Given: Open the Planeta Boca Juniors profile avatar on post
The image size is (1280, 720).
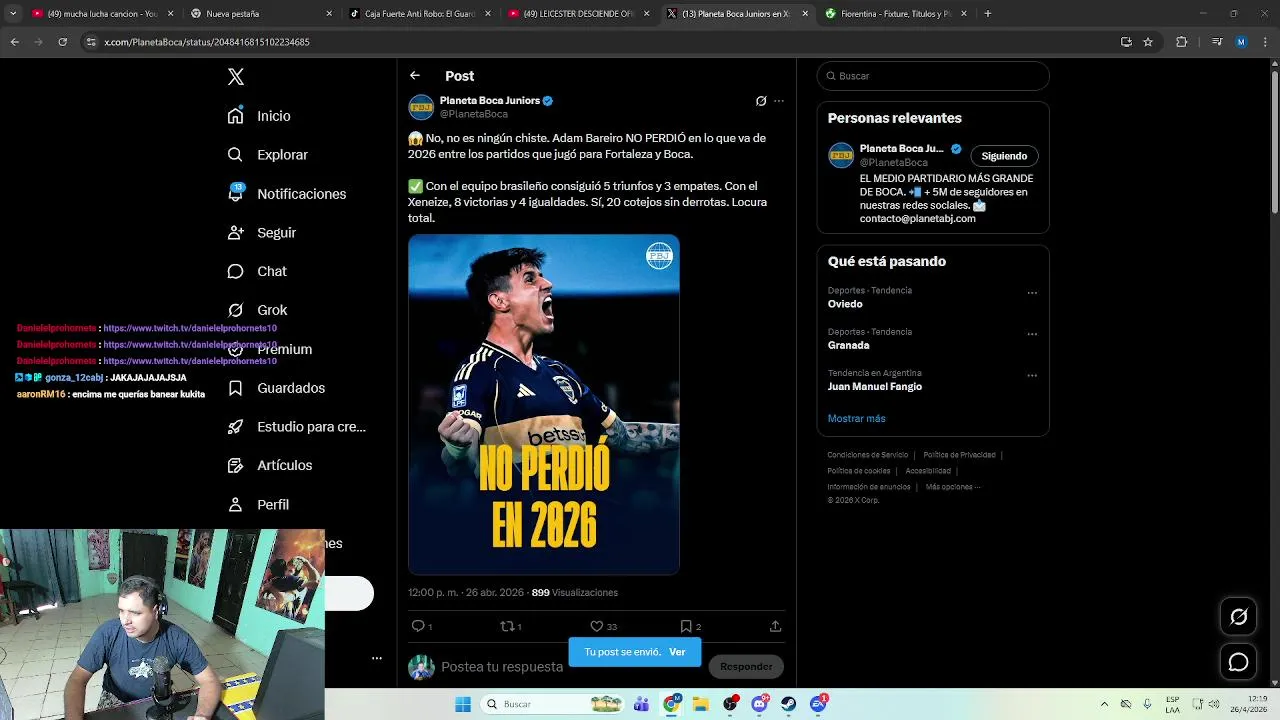Looking at the screenshot, I should 421,107.
